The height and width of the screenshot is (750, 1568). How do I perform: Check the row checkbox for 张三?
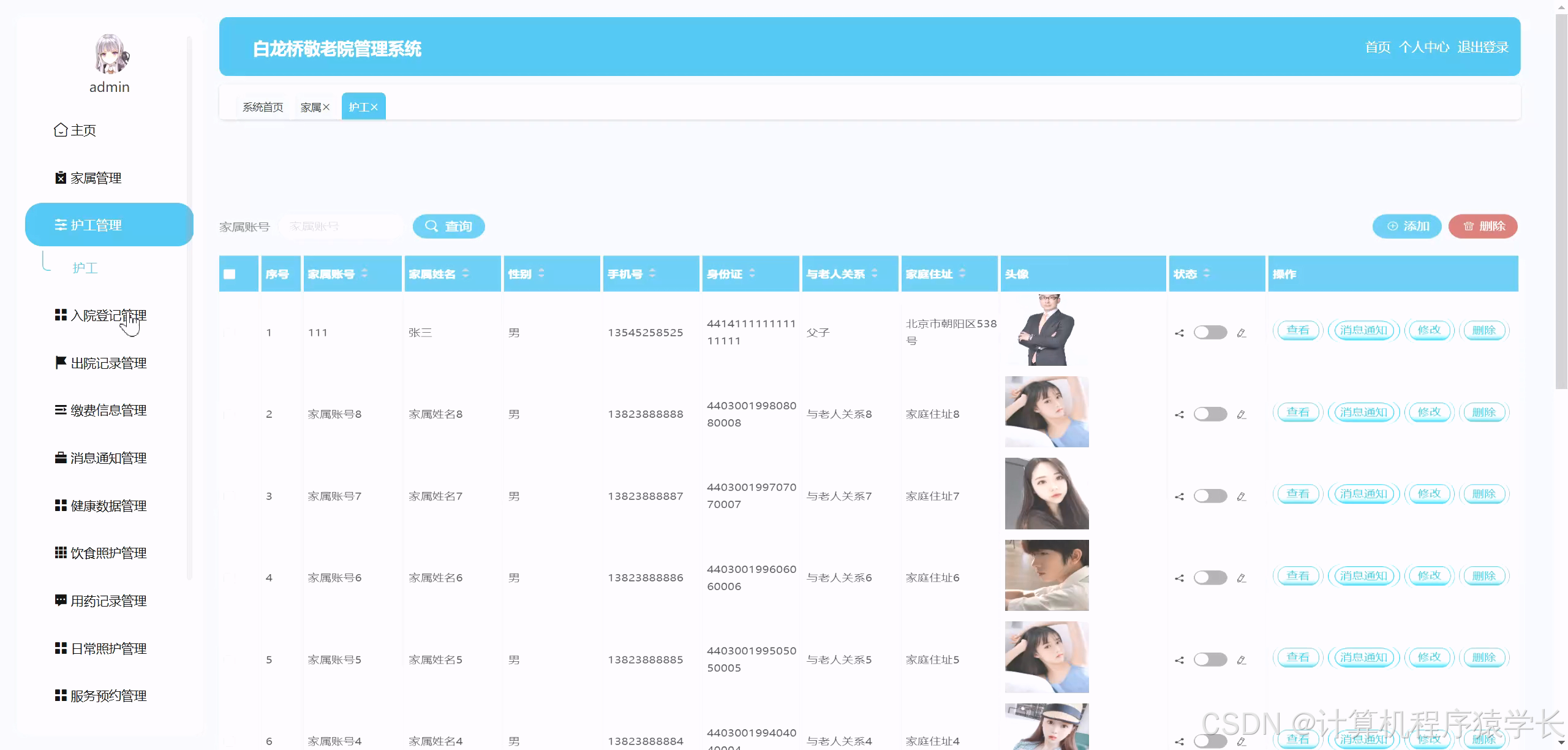tap(230, 333)
